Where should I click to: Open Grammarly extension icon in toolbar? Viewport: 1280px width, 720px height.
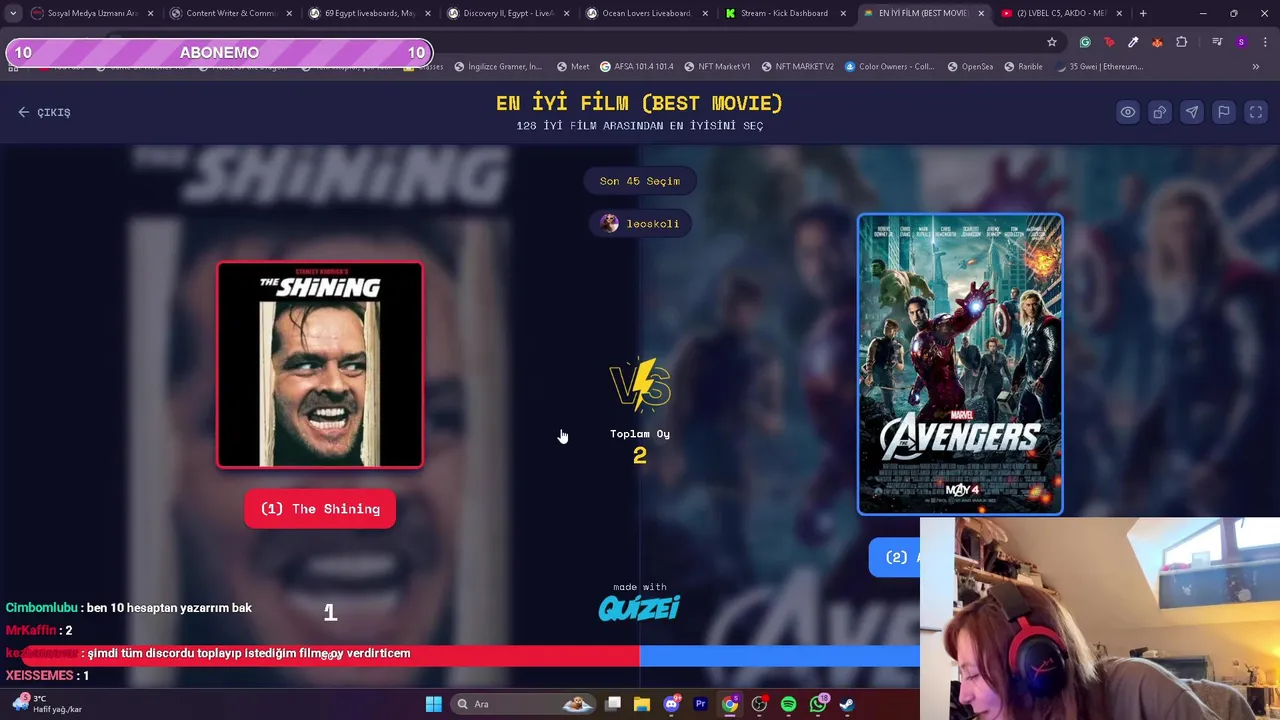1085,42
